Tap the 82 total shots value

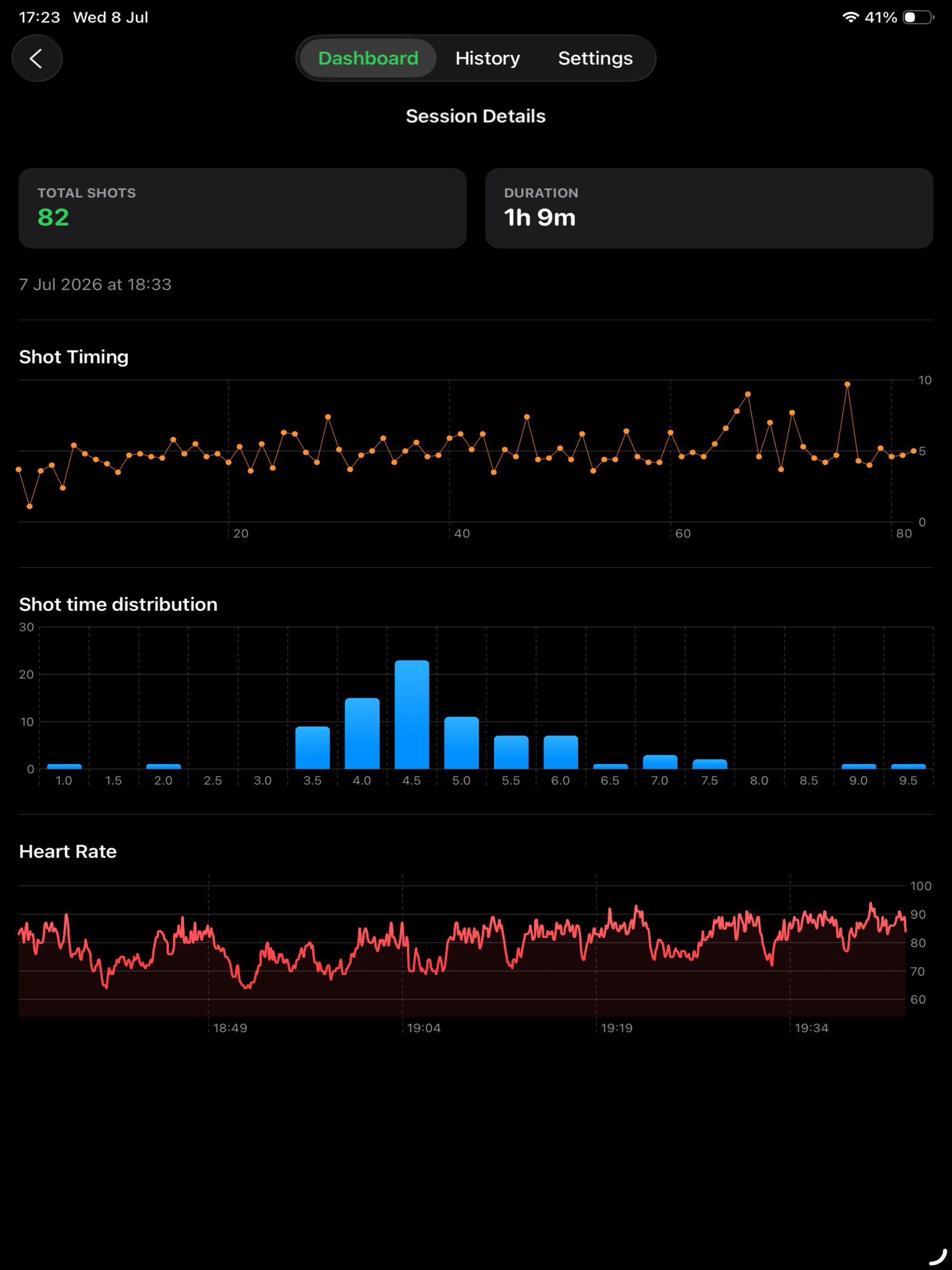[x=53, y=218]
